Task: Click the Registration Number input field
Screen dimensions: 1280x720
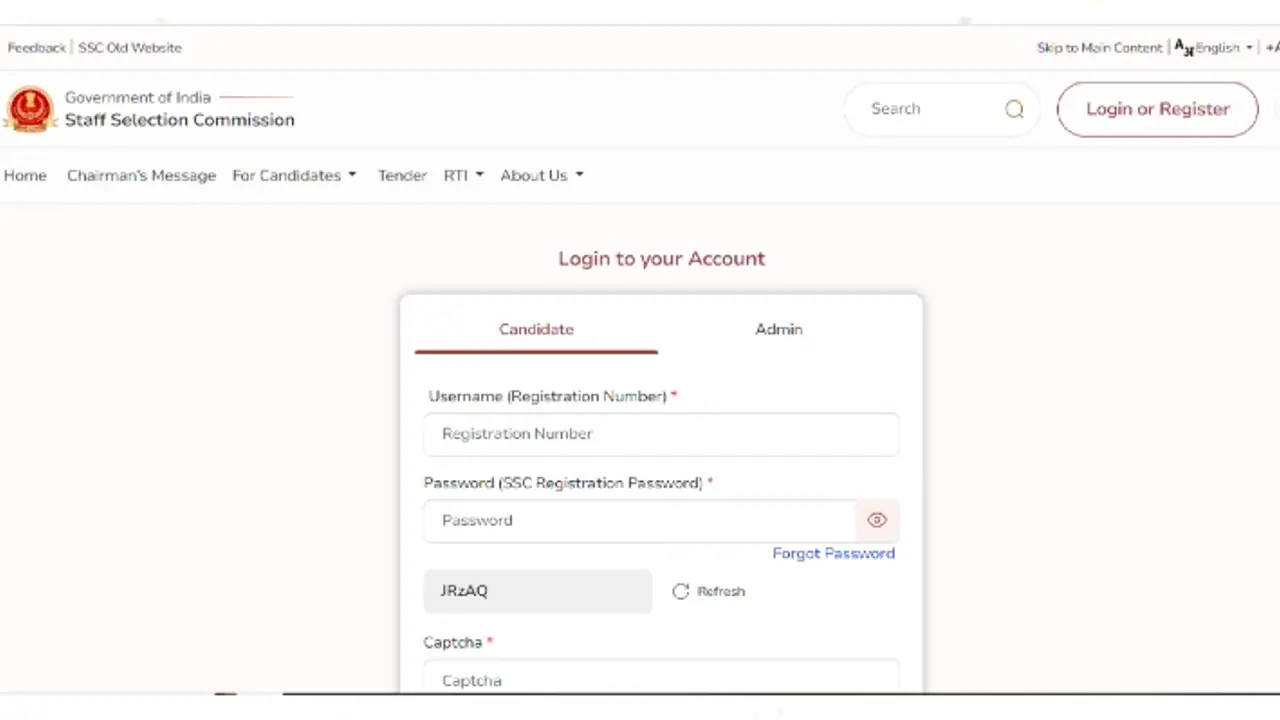Action: [660, 434]
